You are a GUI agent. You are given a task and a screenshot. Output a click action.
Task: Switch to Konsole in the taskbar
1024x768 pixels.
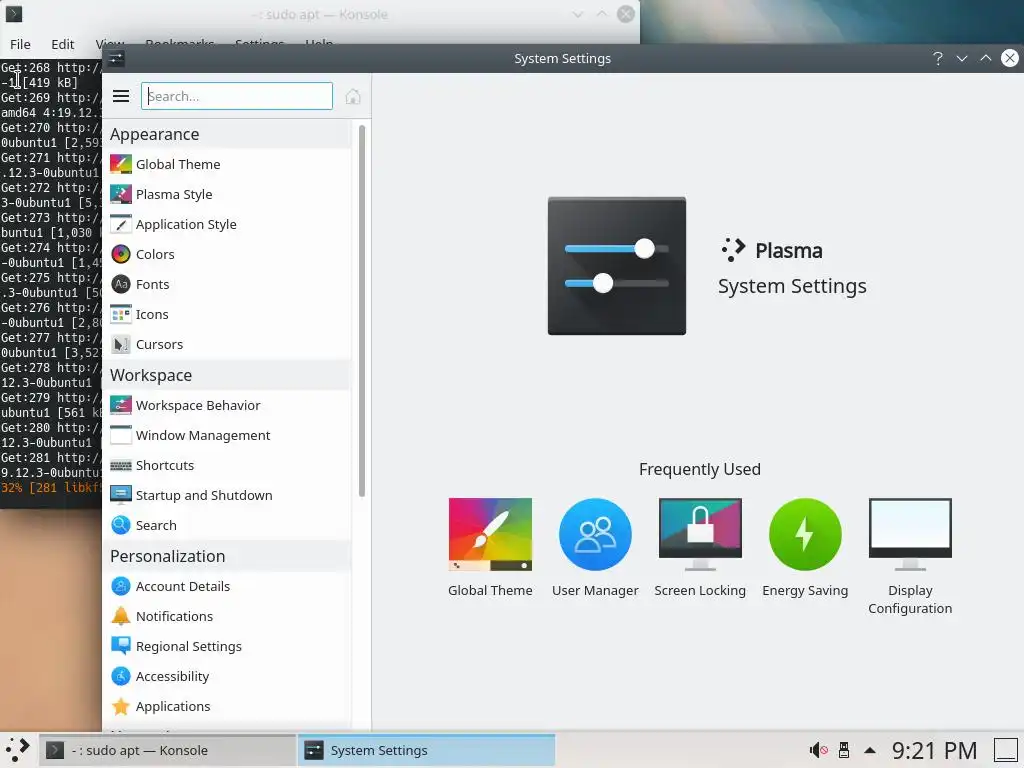click(x=167, y=750)
